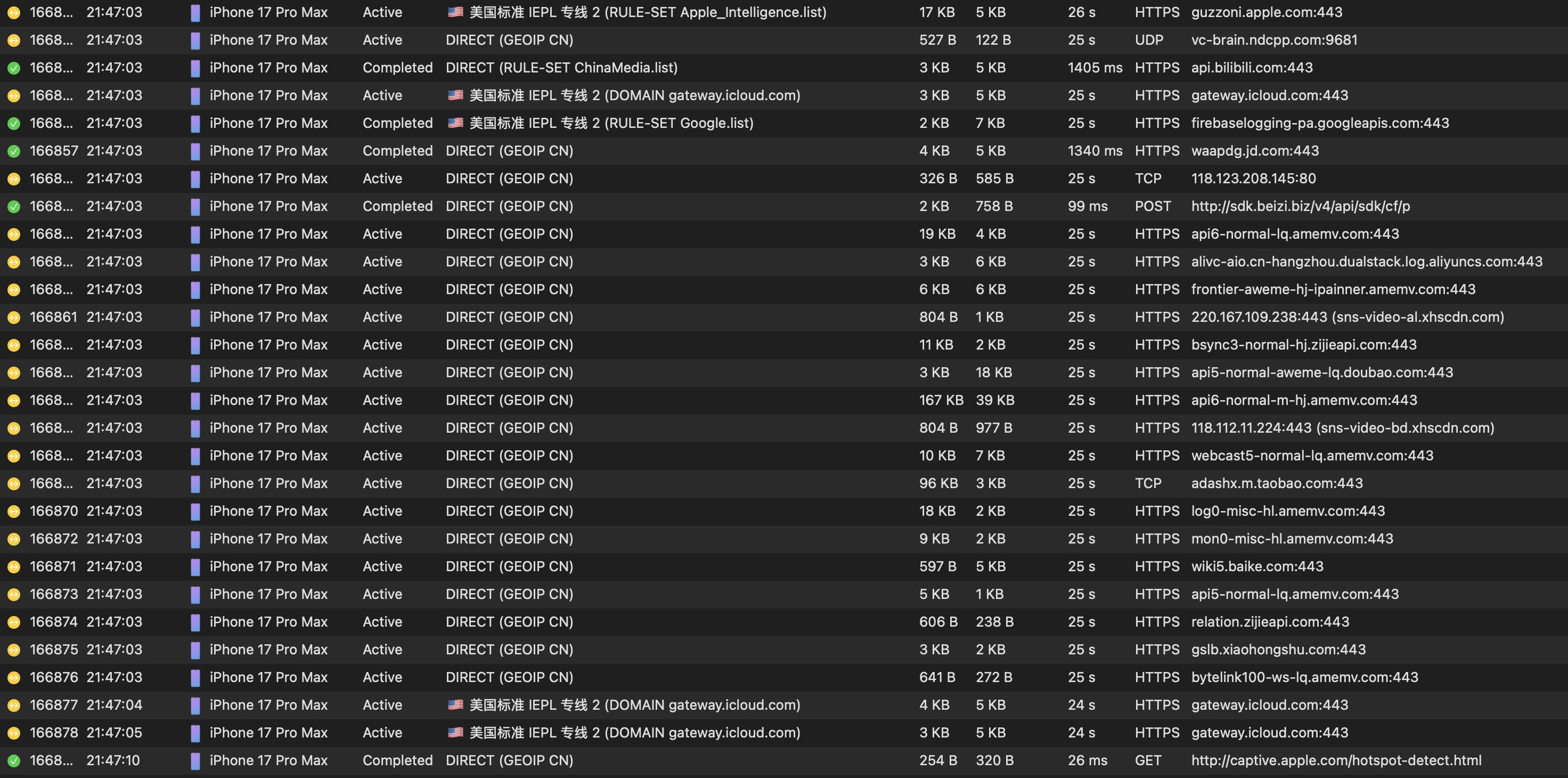Click US flag icon in Apple_Intelligence.list row
Screen dimensions: 1568x778
coord(455,12)
